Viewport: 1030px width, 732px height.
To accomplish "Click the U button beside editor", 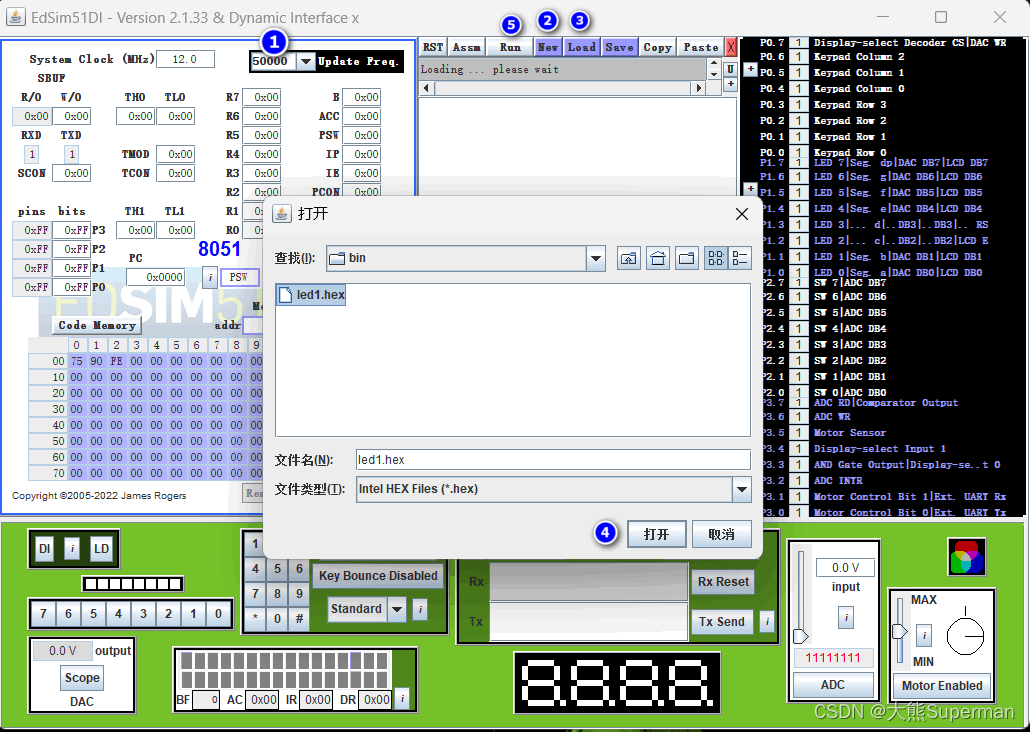I will click(730, 69).
